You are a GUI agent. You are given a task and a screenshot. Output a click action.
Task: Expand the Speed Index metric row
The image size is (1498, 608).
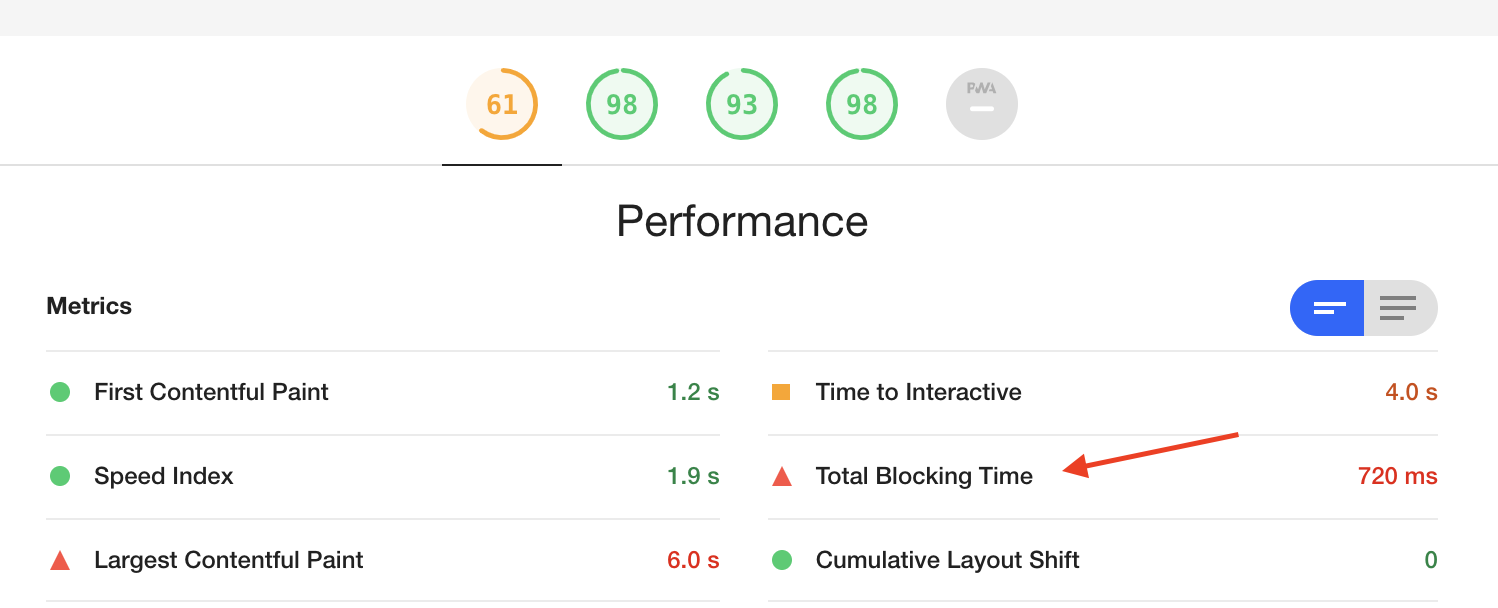383,477
